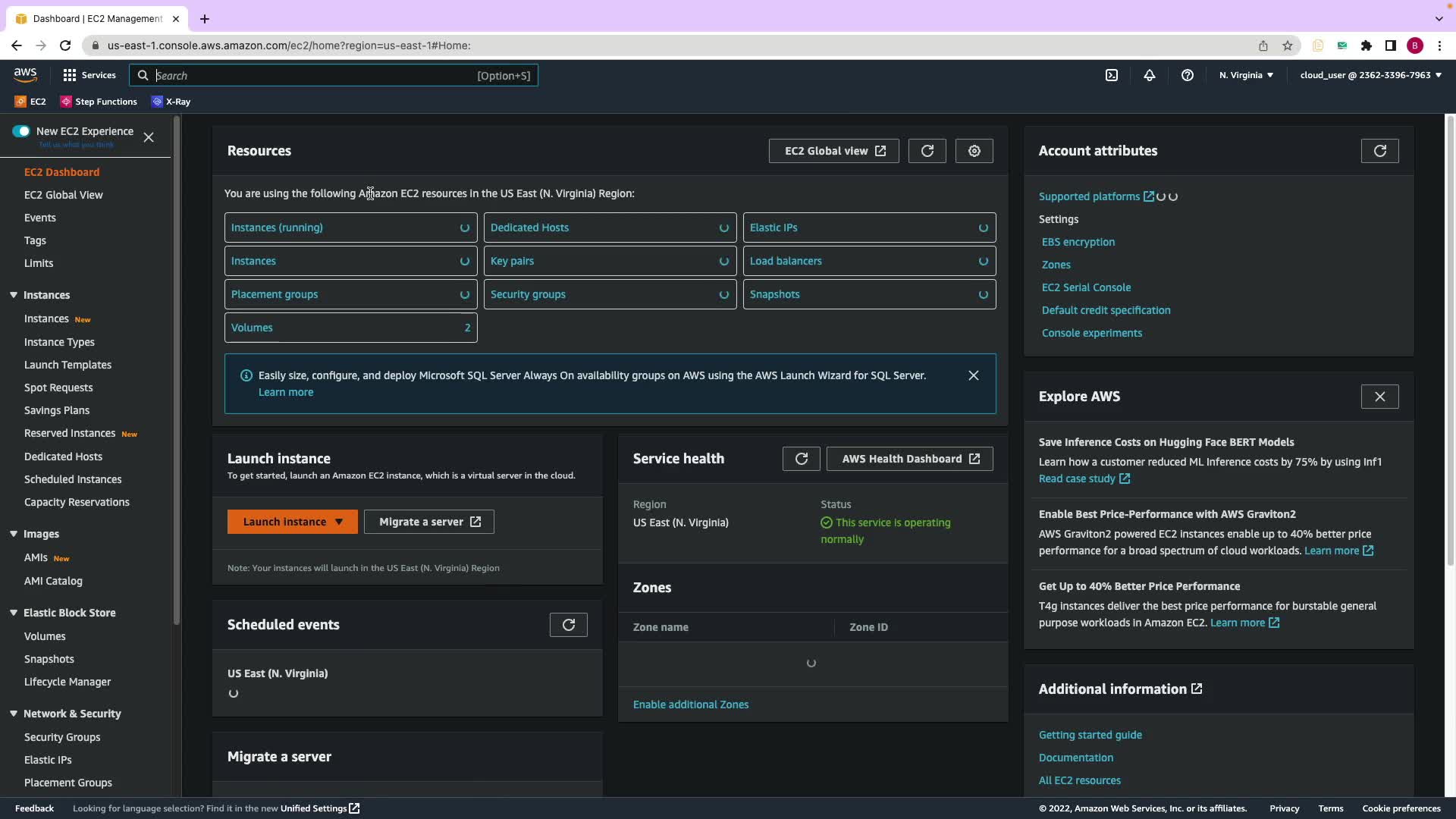Screen dimensions: 1456x819
Task: Refresh Account attributes panel
Action: (1379, 151)
